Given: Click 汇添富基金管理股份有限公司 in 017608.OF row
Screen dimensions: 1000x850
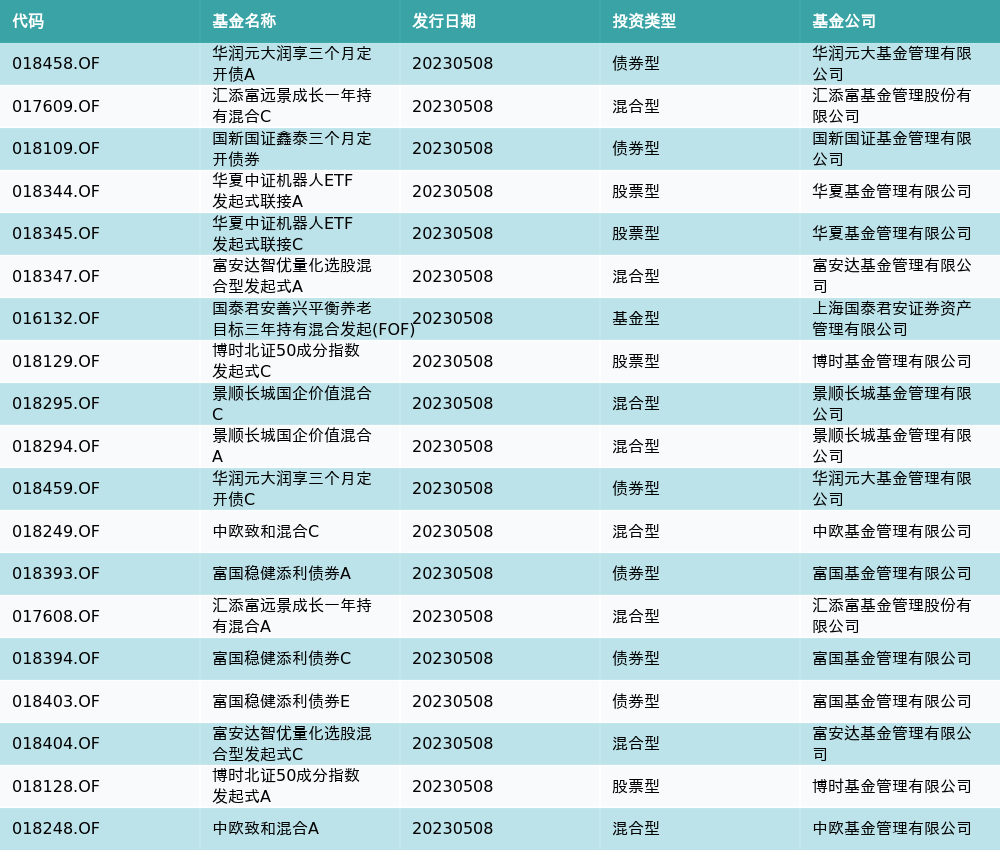Looking at the screenshot, I should click(x=892, y=616).
